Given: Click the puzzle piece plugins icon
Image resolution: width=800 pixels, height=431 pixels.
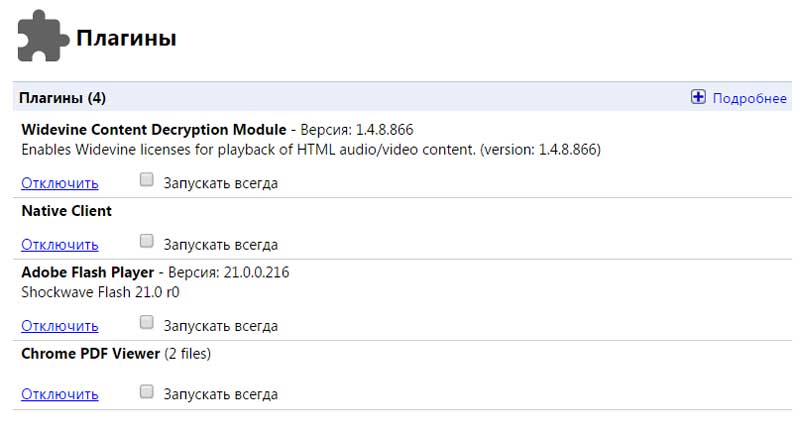Looking at the screenshot, I should coord(43,36).
